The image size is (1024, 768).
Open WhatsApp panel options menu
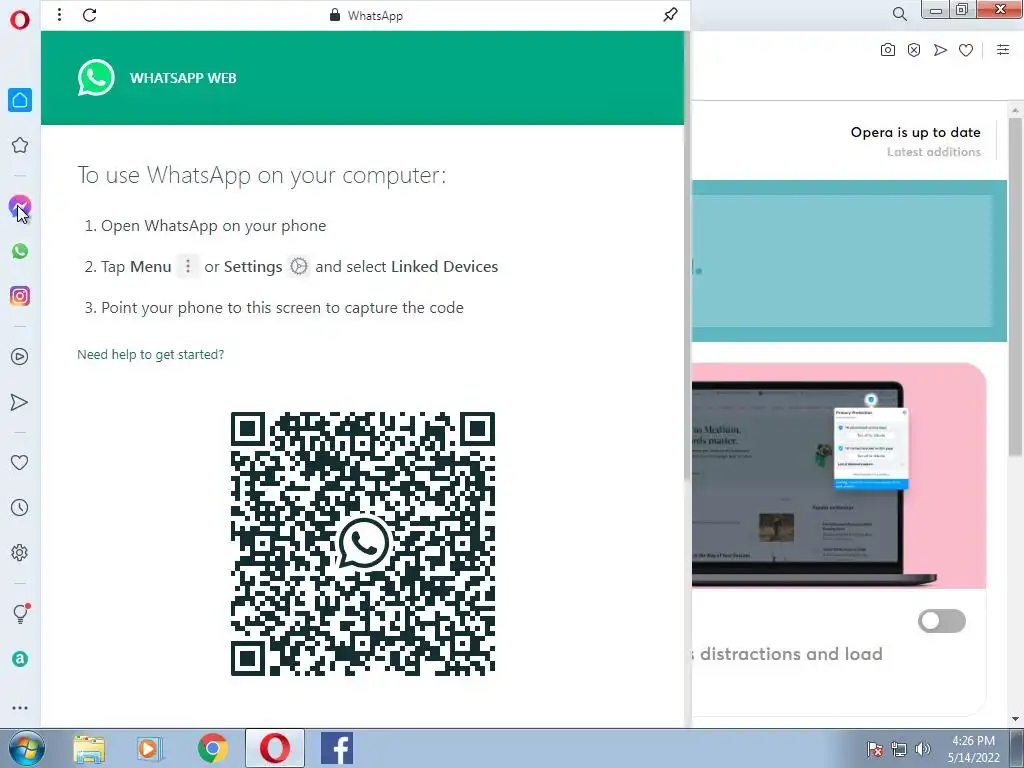(59, 14)
